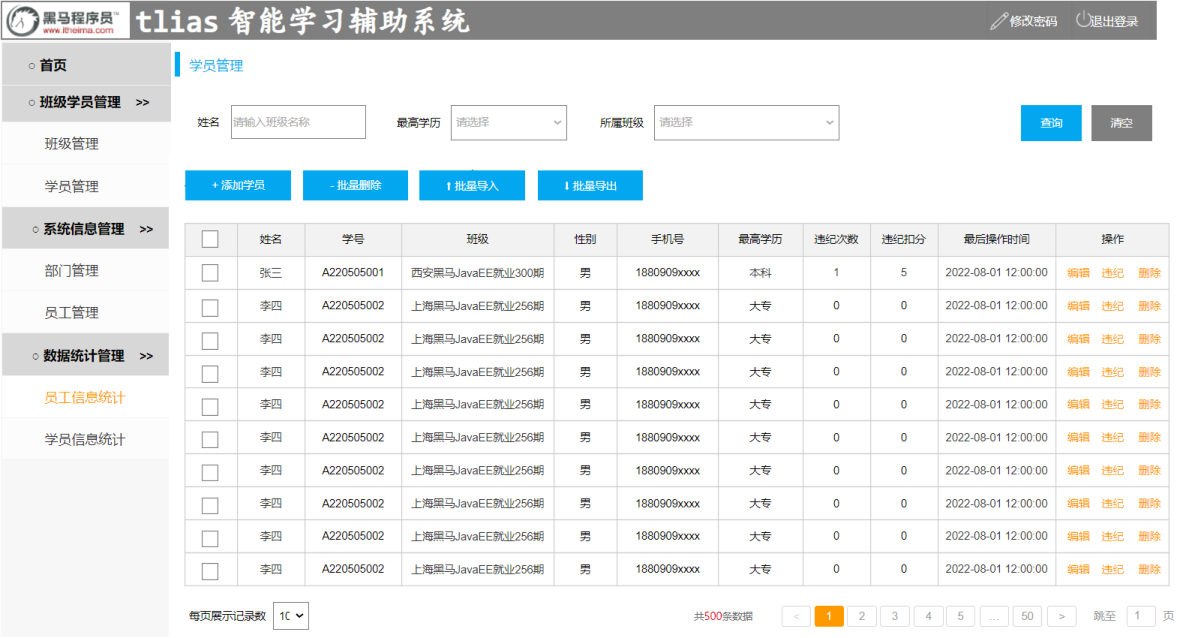Click the 违纪次数 column header
Image resolution: width=1177 pixels, height=638 pixels.
836,239
